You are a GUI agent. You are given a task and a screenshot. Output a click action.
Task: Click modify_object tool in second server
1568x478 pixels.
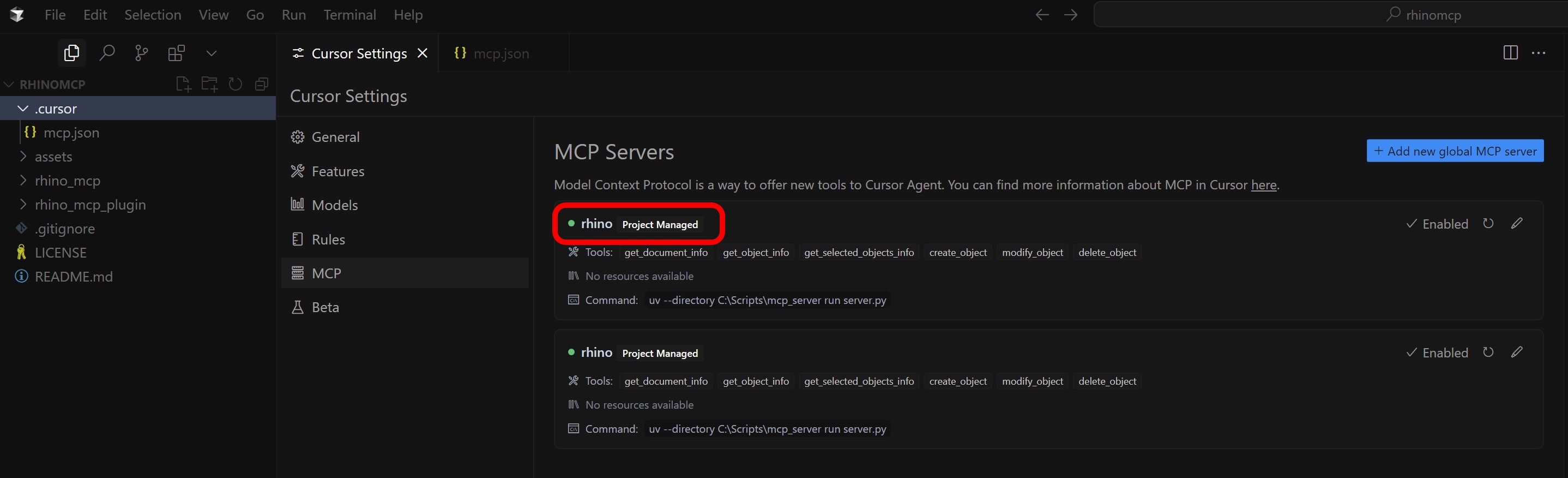[1033, 381]
